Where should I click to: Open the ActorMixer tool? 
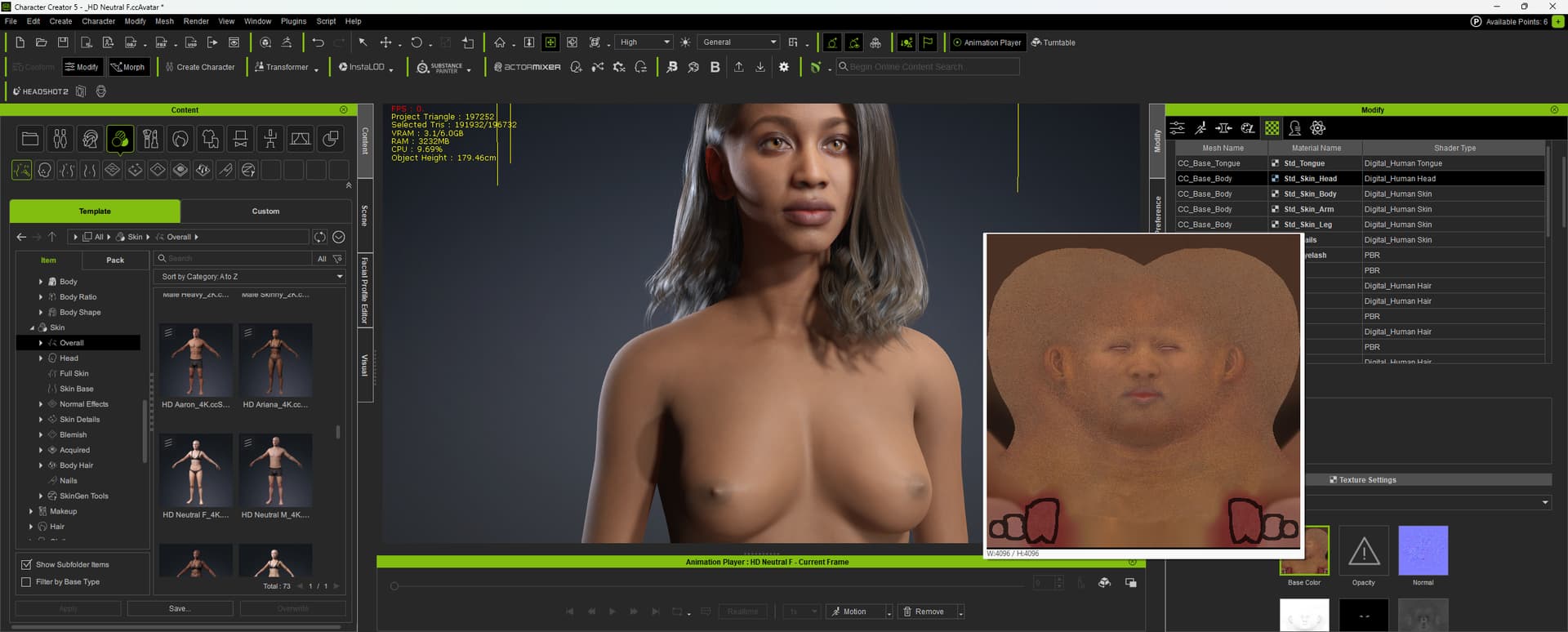(528, 67)
